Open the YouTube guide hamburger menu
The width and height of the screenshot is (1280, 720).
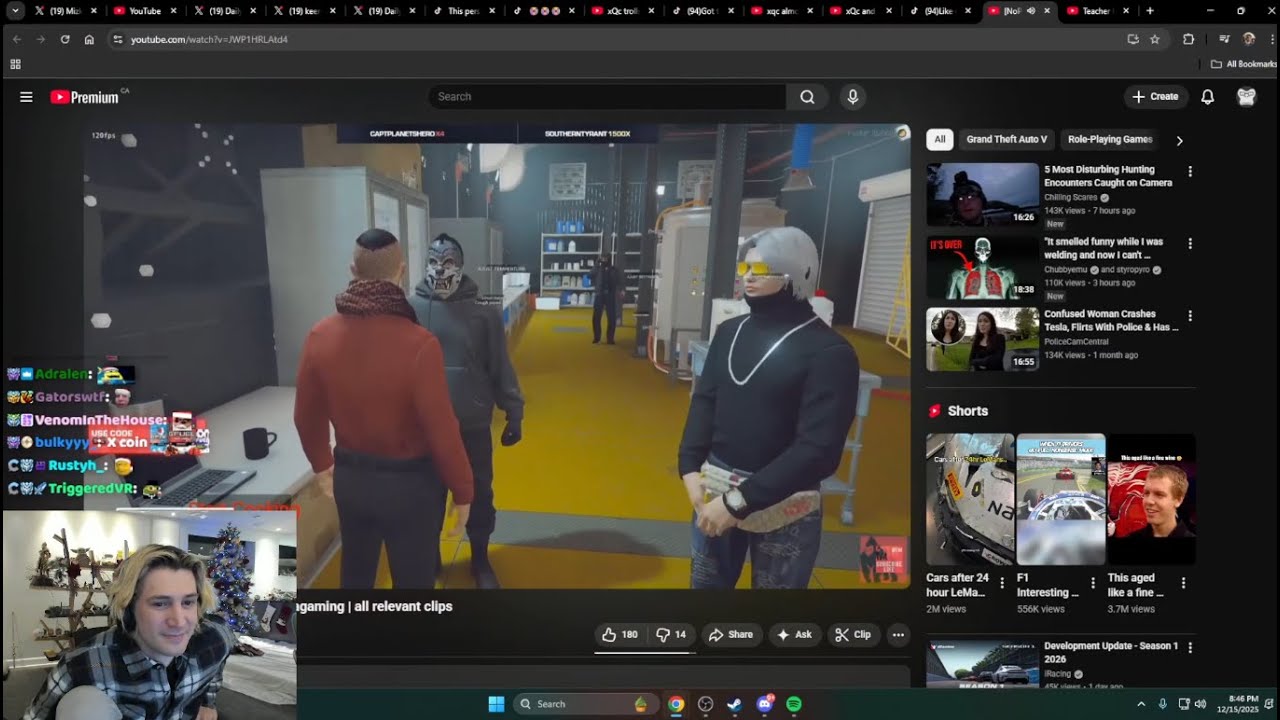[26, 97]
